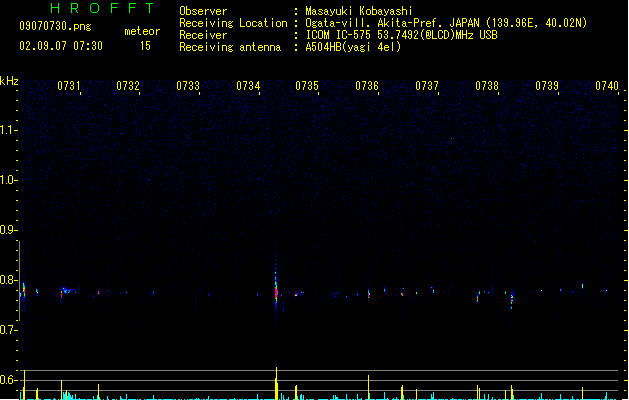Viewport: 629px width, 400px height.
Task: Click the tallest yellow intensity spike after 0734
Action: click(276, 383)
